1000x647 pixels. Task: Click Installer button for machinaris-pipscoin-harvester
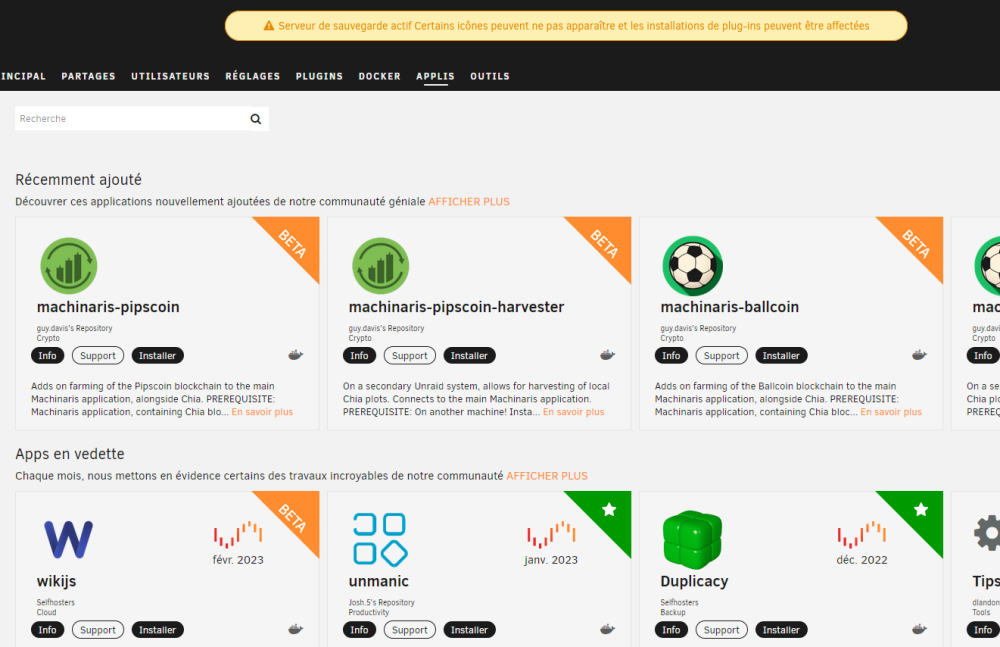tap(469, 355)
